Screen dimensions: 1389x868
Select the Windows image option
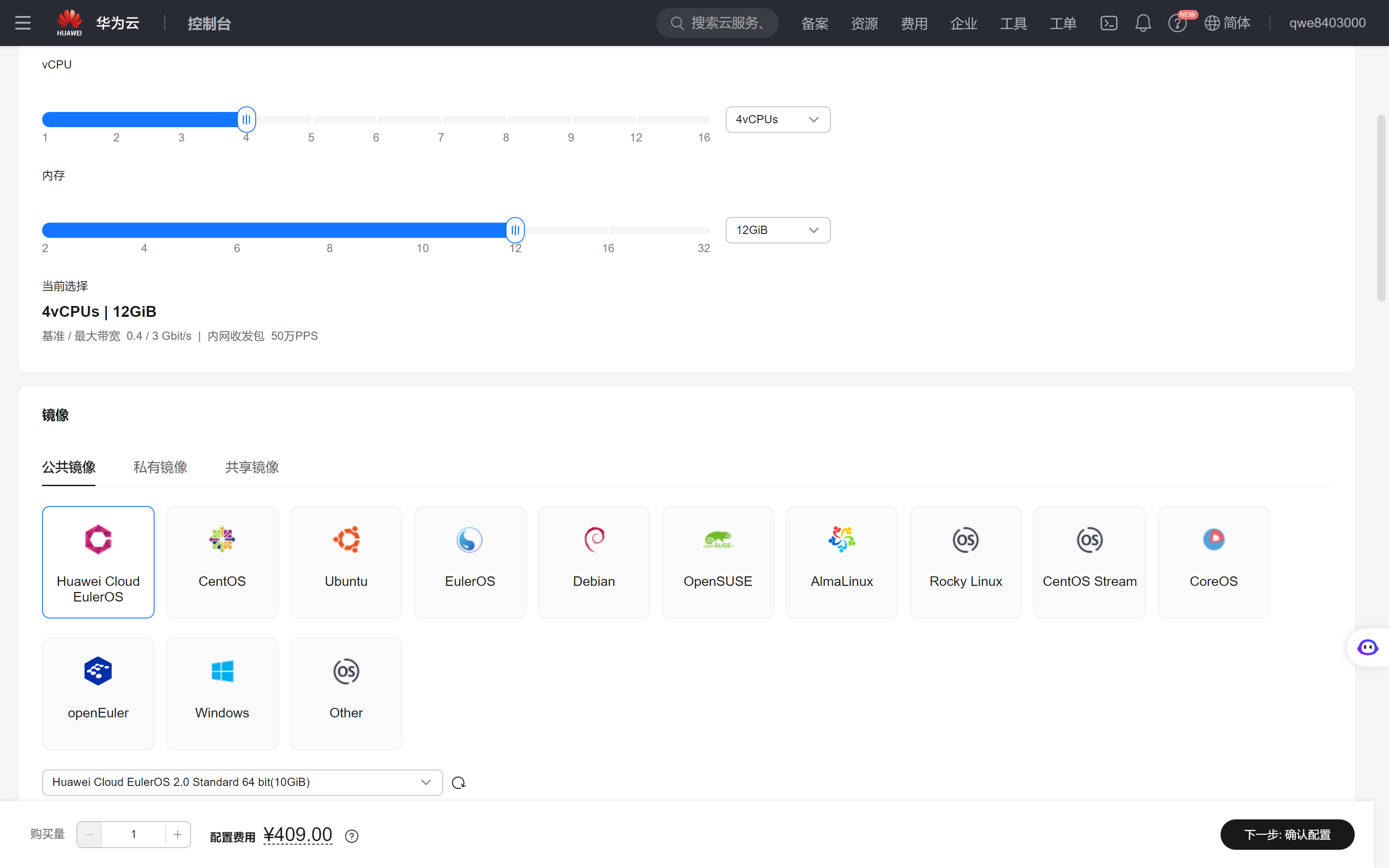222,693
